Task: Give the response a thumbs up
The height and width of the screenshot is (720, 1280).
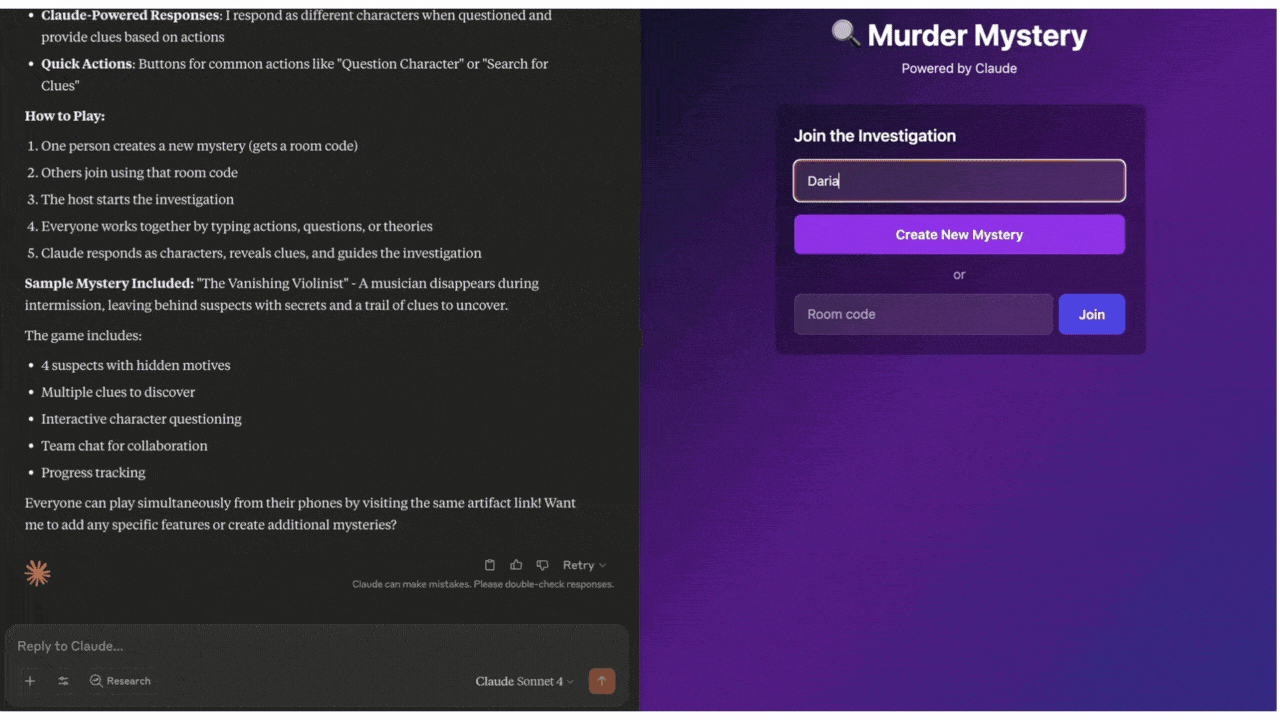Action: click(x=516, y=565)
